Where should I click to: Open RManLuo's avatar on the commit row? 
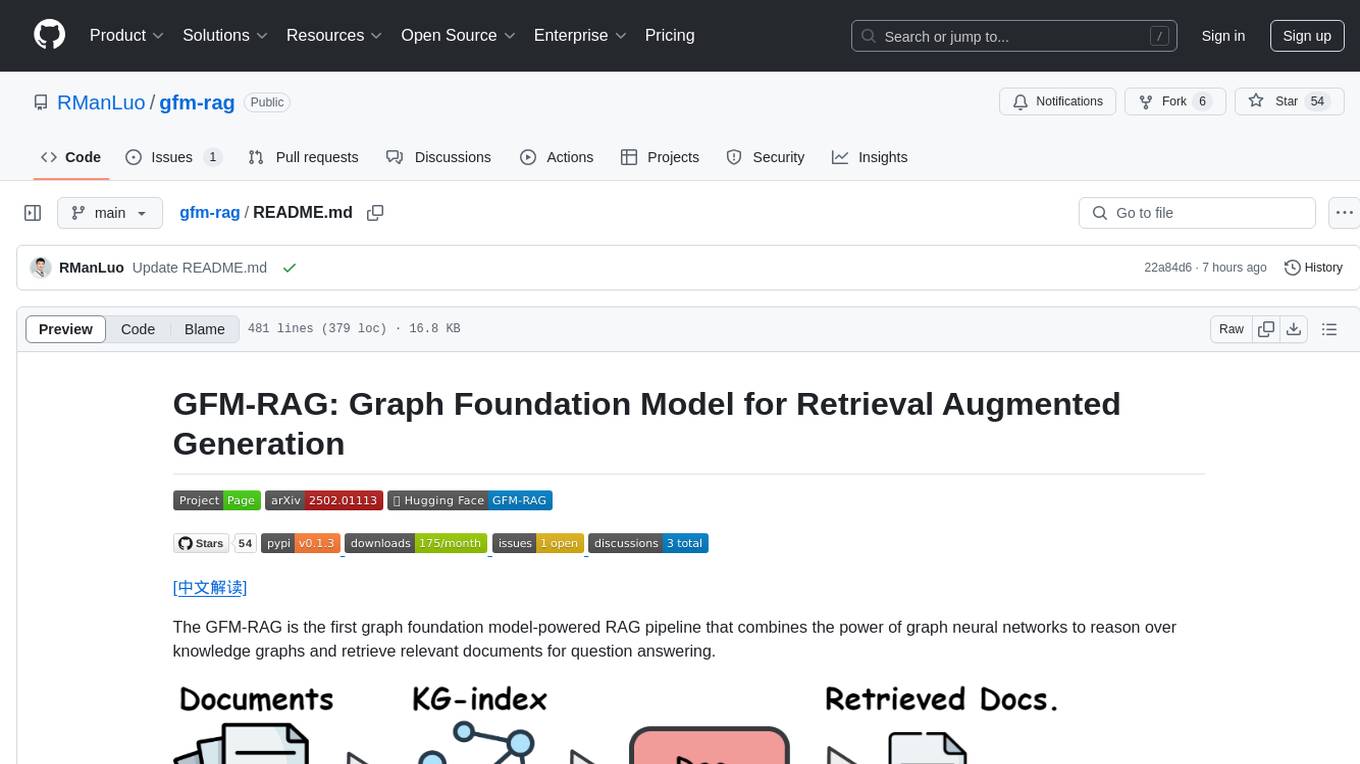41,267
